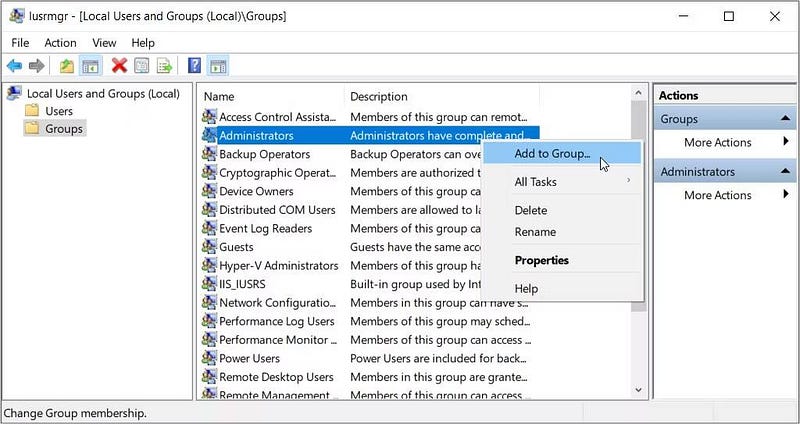Collapse the Groups section in Actions pane

[x=785, y=119]
